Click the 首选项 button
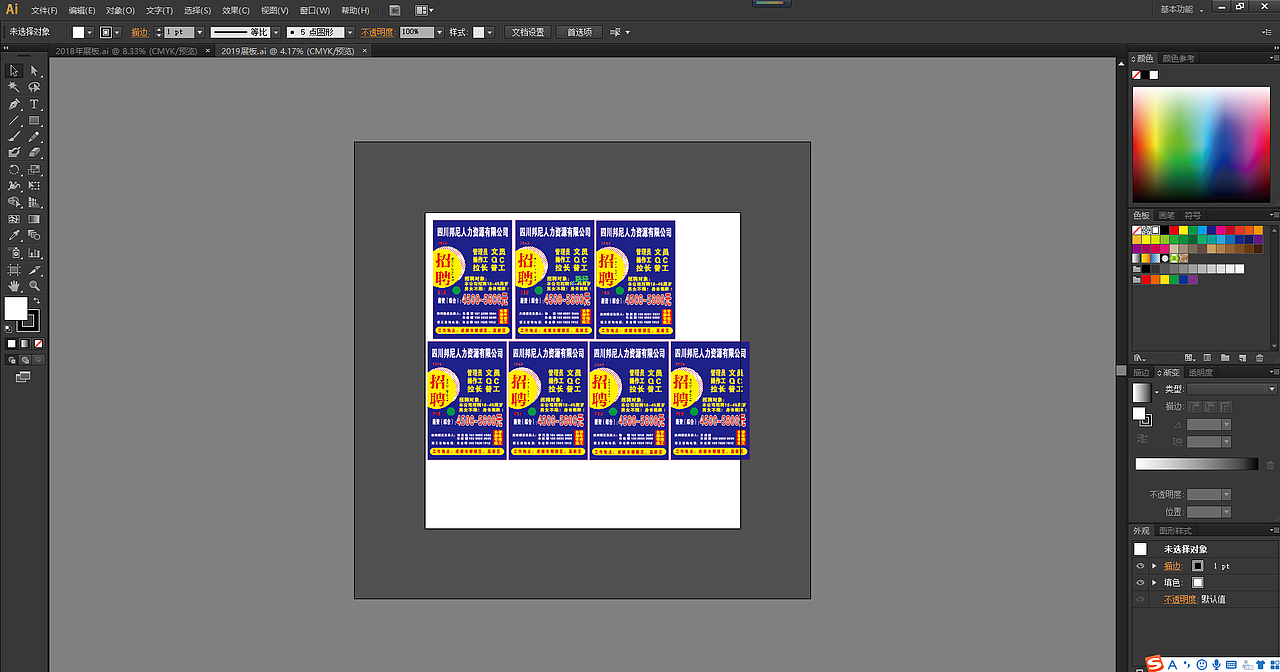1280x672 pixels. click(579, 32)
